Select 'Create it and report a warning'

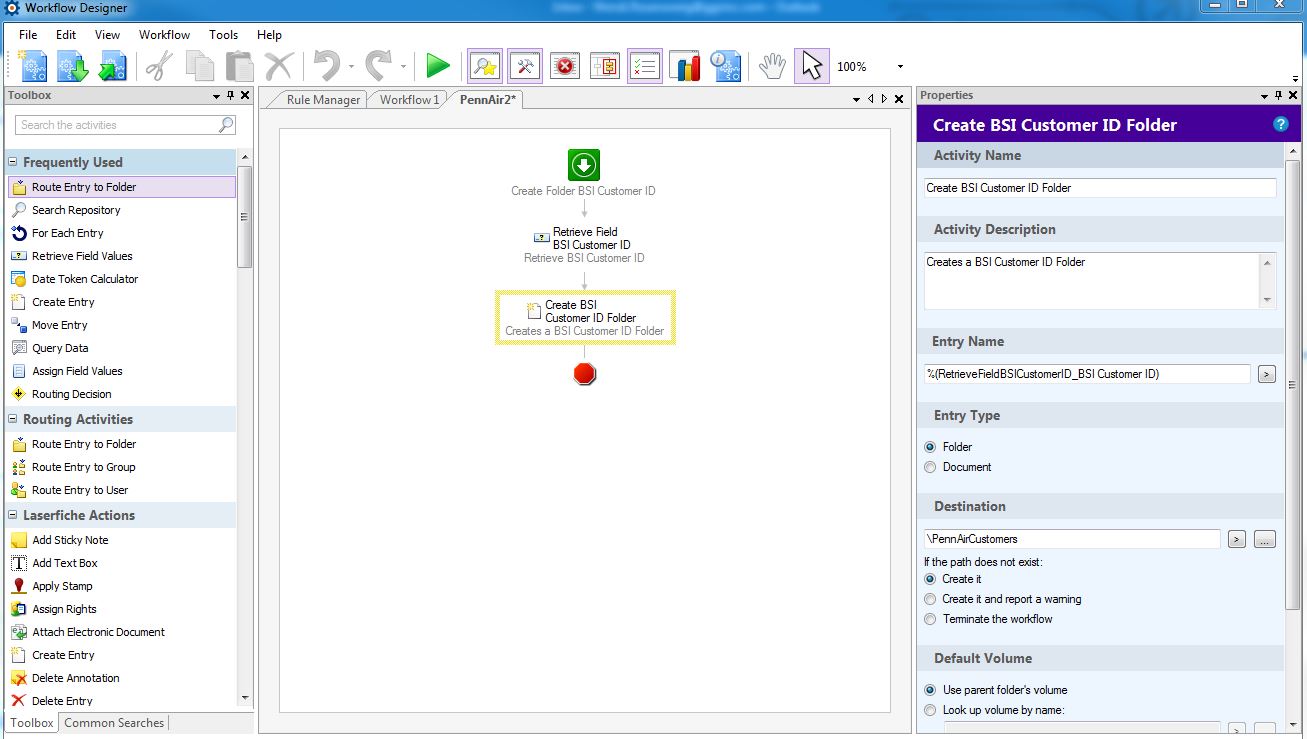coord(931,599)
